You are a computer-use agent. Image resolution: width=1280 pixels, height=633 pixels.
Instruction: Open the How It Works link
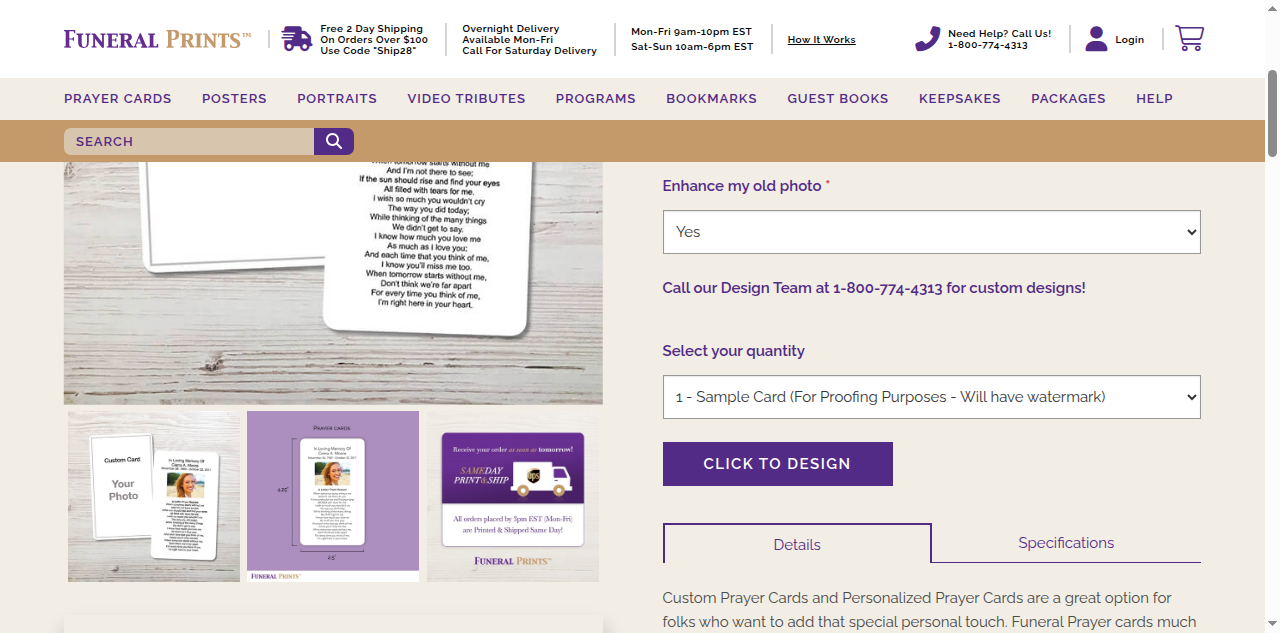pos(821,40)
